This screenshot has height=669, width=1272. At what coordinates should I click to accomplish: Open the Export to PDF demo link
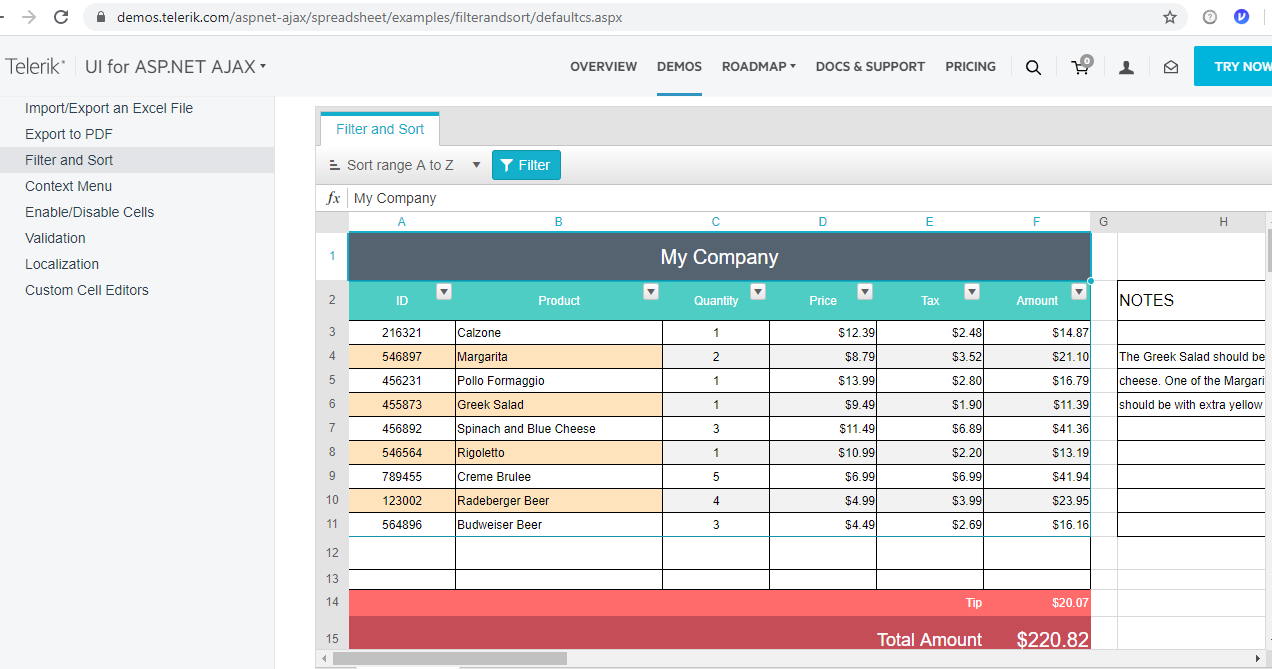click(69, 134)
